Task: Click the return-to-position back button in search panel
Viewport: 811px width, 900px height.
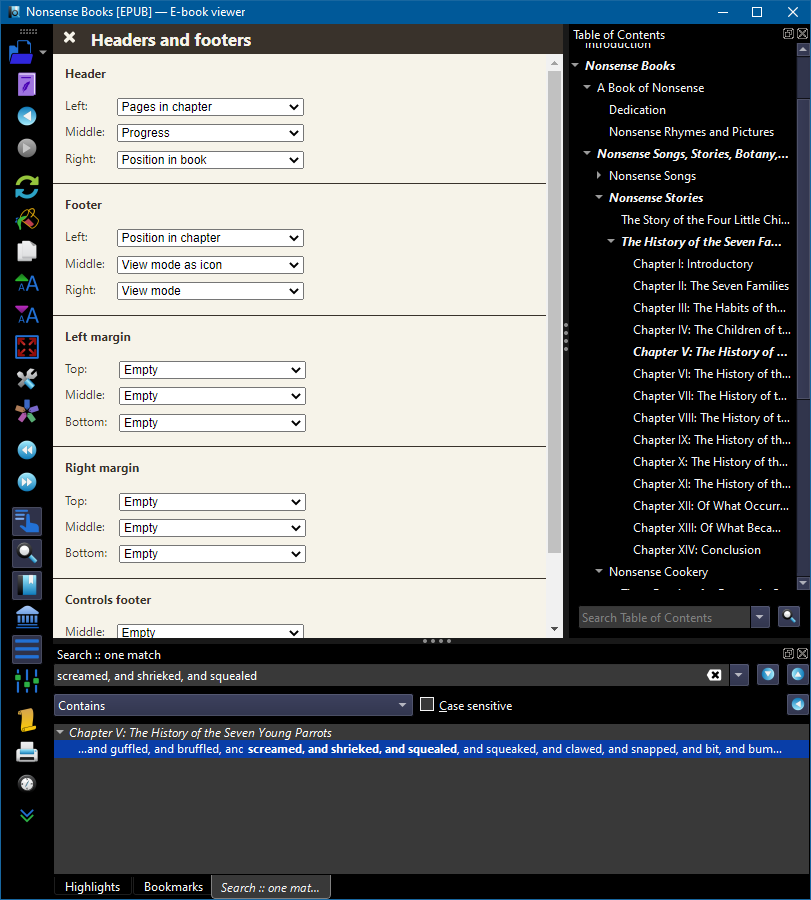Action: point(798,704)
